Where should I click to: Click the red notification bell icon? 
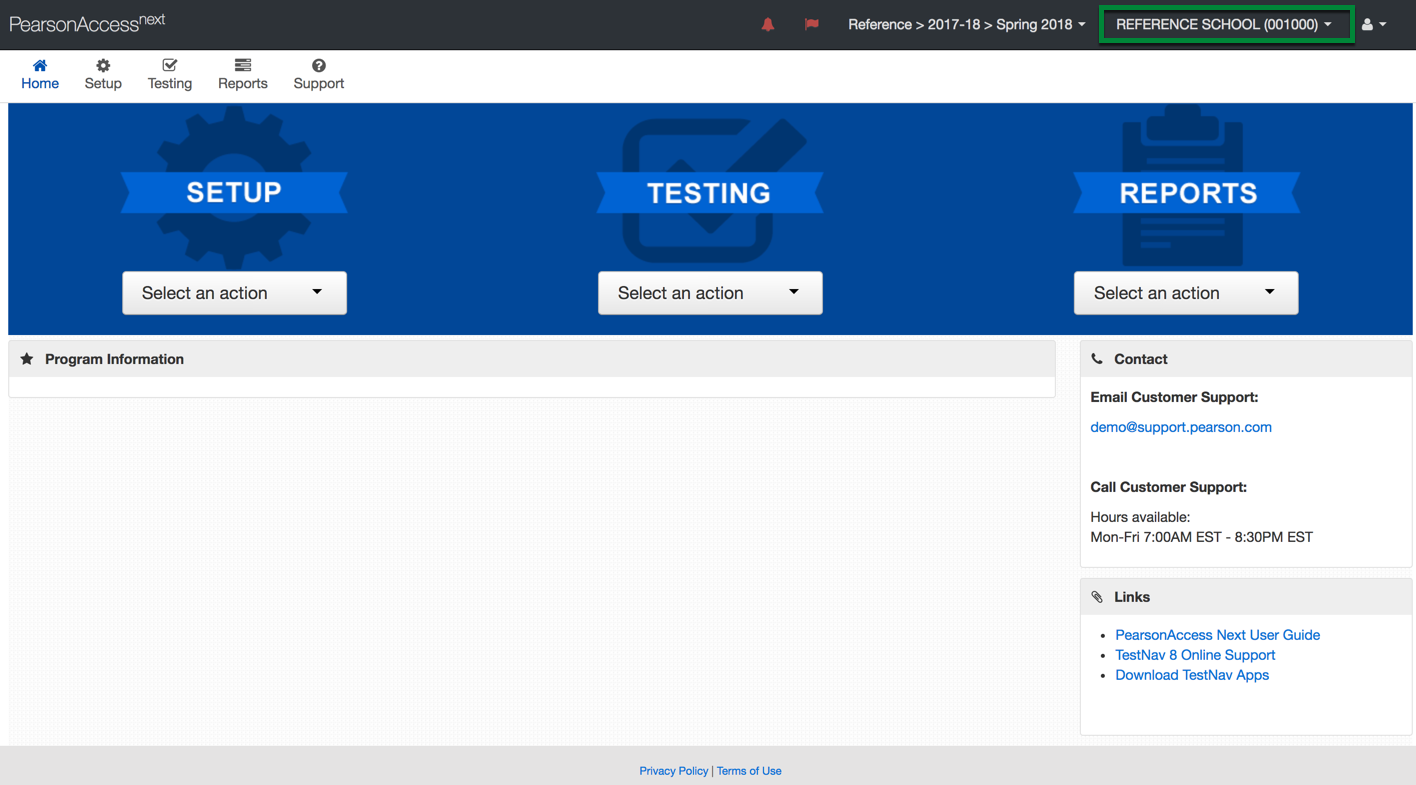(x=768, y=24)
